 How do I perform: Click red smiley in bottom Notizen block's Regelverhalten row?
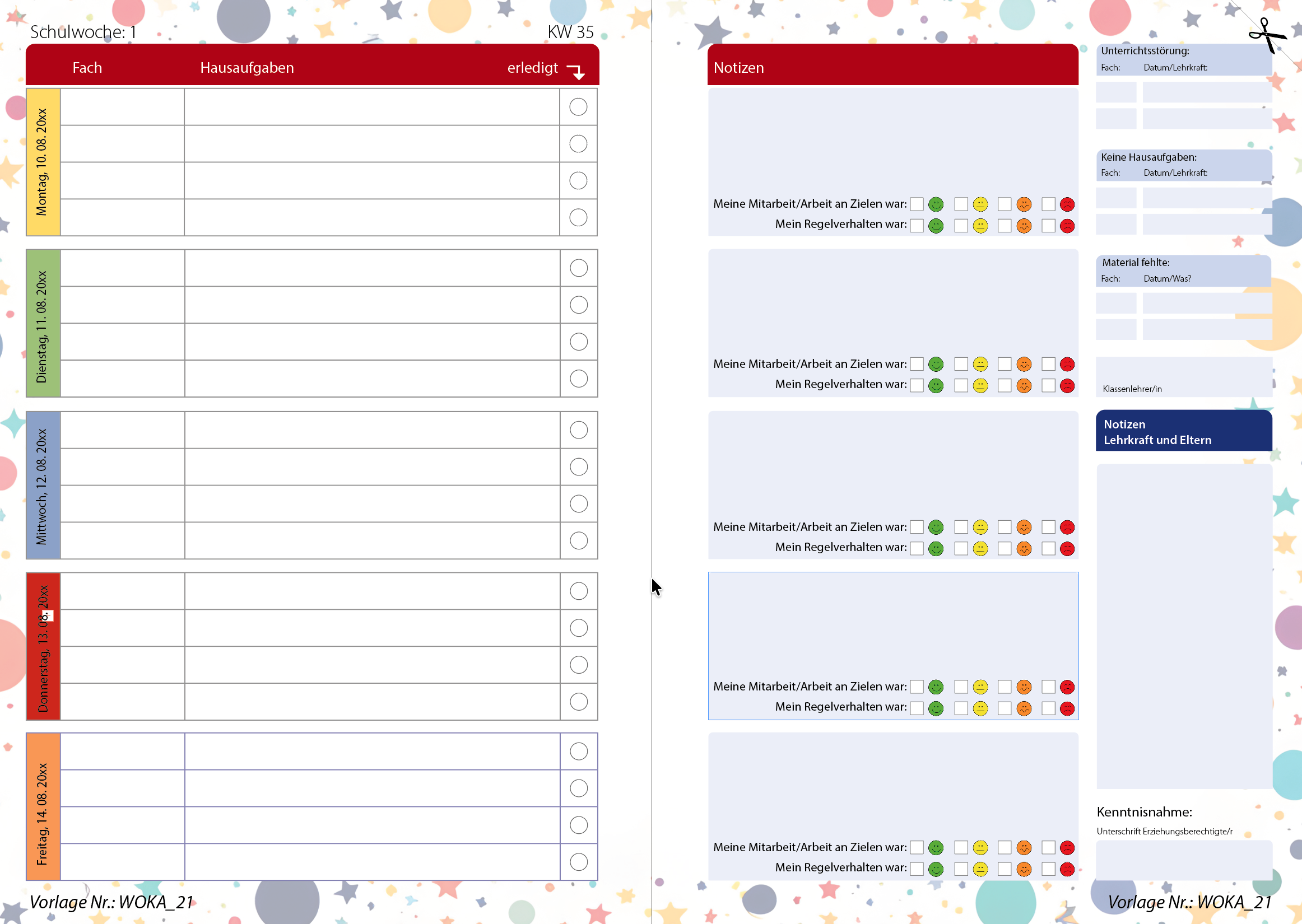pos(1067,869)
